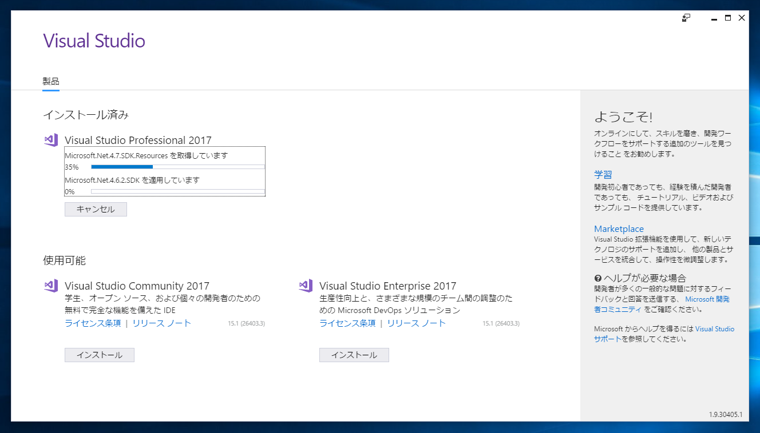Click the ヘルプが必要な場合 heading
This screenshot has height=433, width=760.
[x=645, y=278]
